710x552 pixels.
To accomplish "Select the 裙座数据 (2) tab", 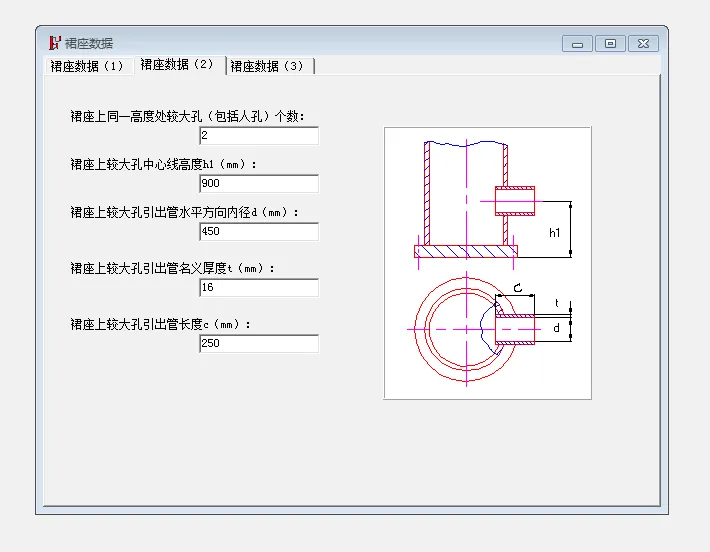I will point(179,65).
